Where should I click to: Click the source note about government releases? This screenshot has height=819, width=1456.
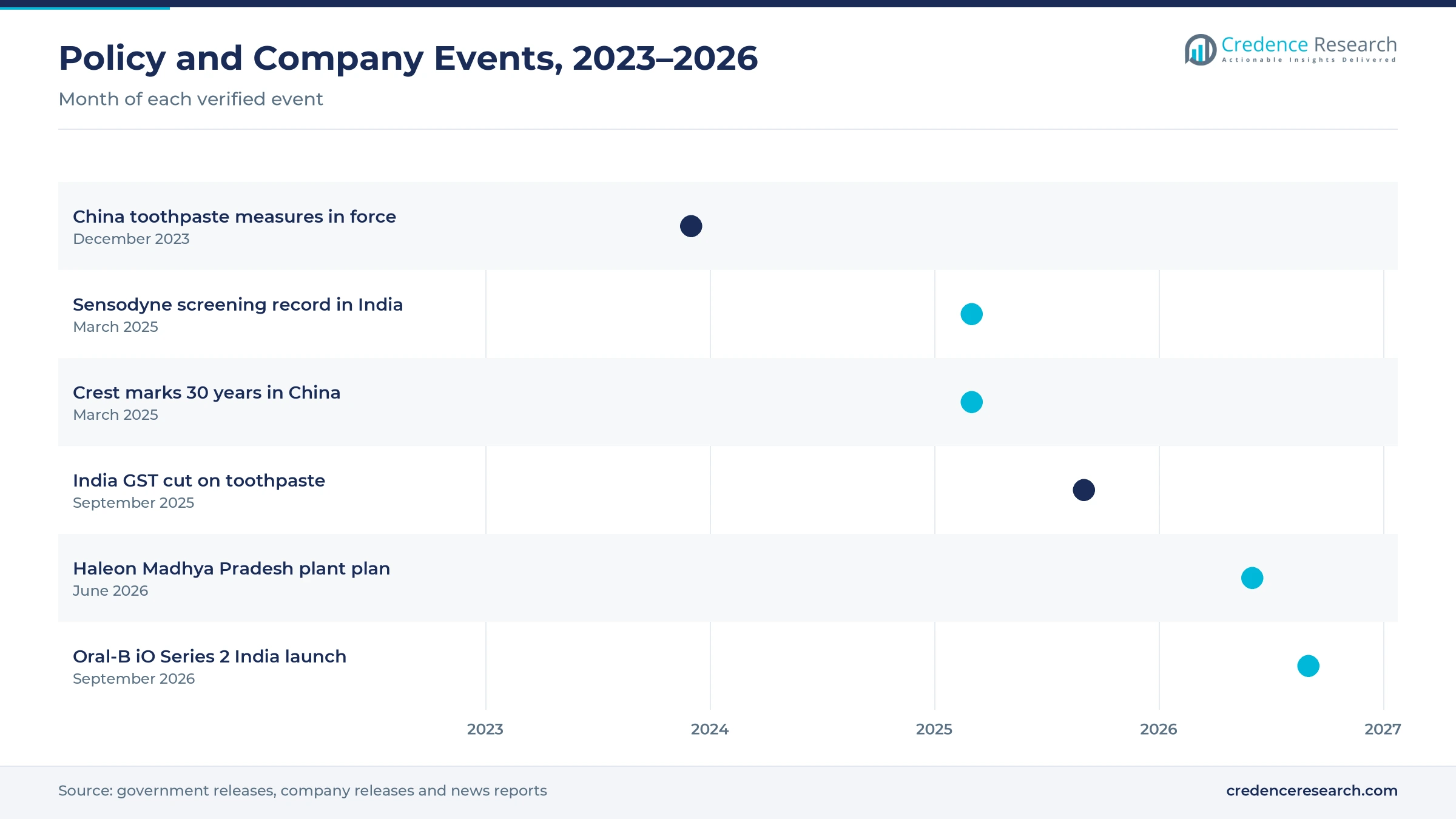point(302,790)
